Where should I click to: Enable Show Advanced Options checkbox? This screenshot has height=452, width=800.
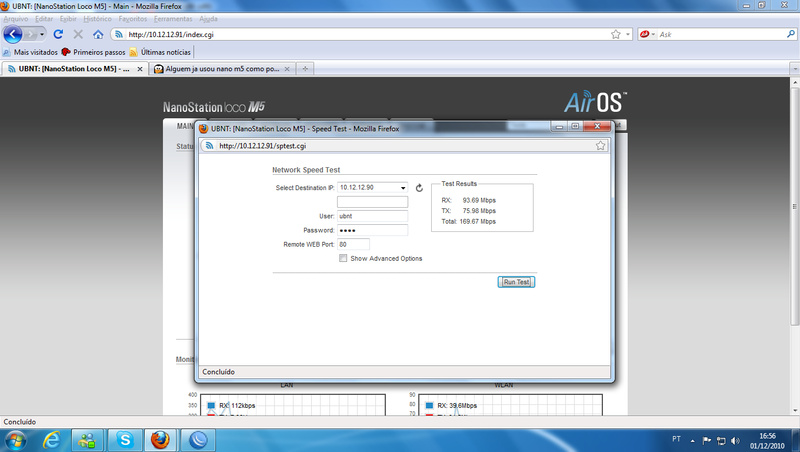[x=343, y=258]
